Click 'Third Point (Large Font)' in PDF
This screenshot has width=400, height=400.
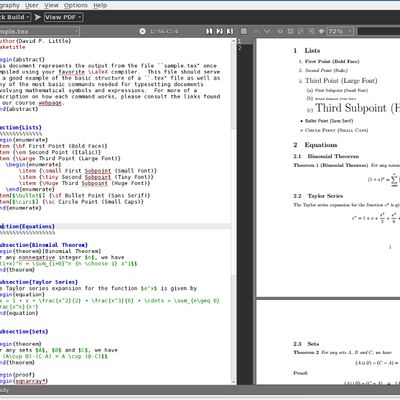point(341,81)
